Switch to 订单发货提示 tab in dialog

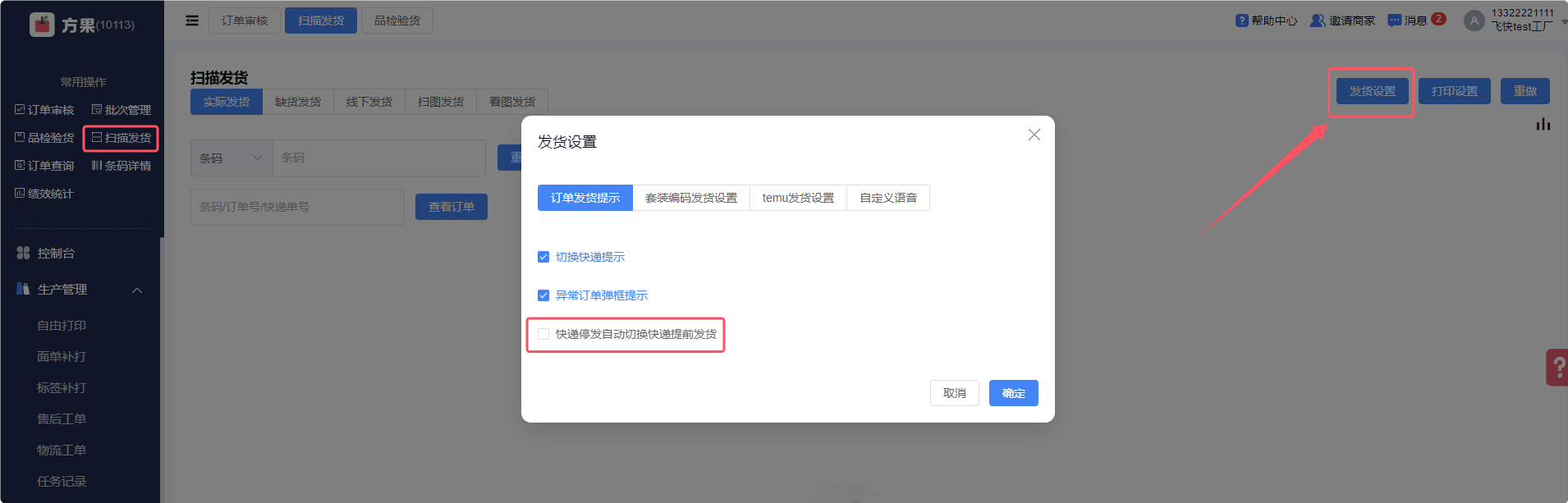pos(585,198)
